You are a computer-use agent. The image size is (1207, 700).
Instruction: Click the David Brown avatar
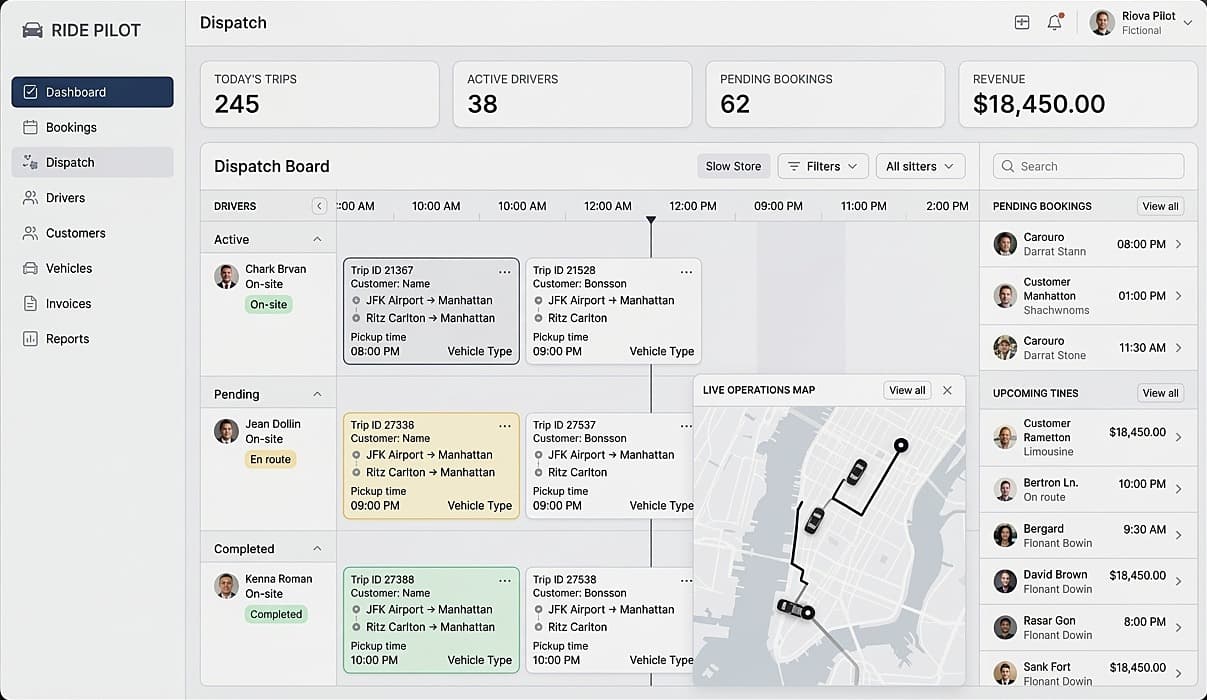coord(1005,581)
